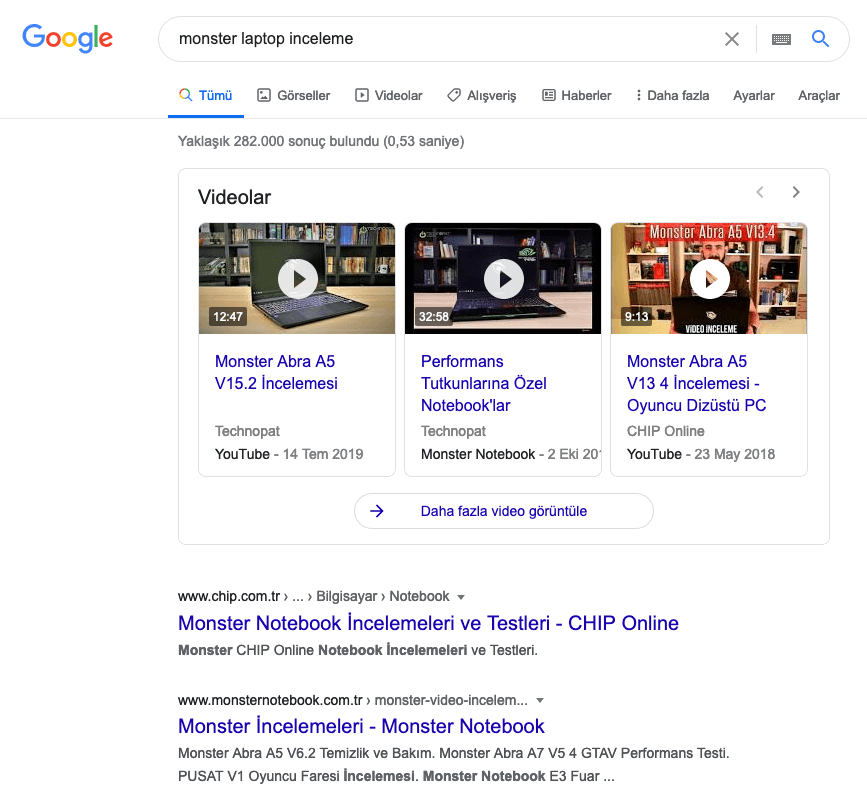Open Monster Notebook İncelemeleri ve Testleri result
This screenshot has width=867, height=801.
tap(428, 623)
